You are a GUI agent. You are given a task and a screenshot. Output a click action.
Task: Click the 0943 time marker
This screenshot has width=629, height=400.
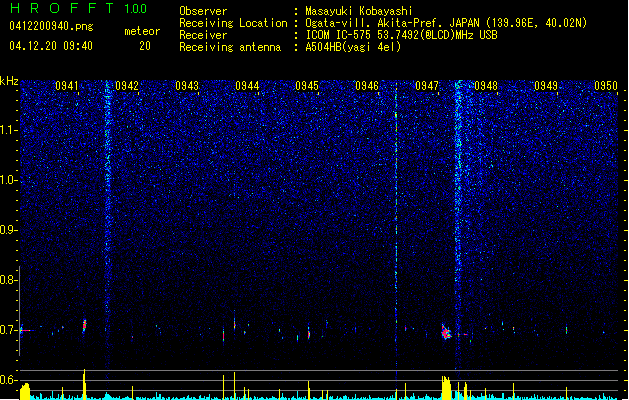[187, 86]
